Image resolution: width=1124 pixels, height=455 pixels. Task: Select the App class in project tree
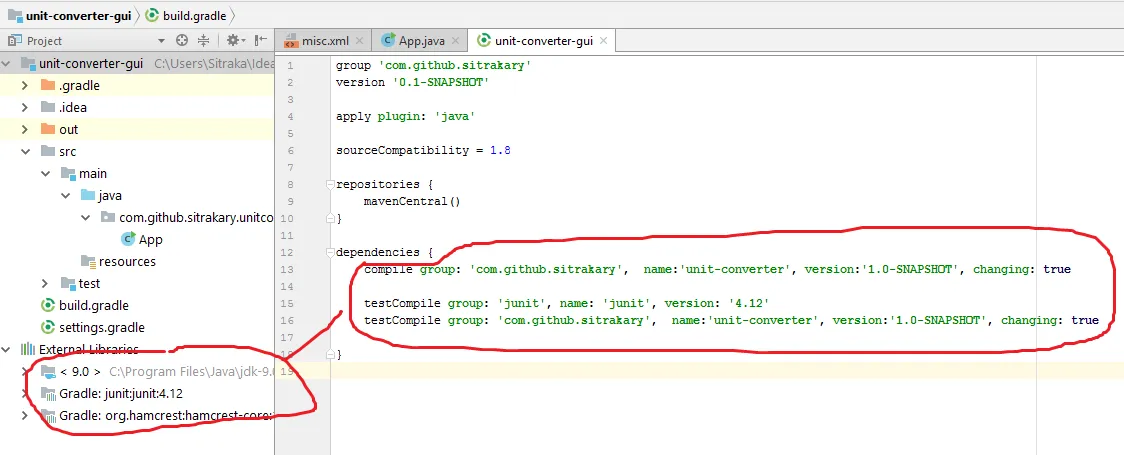pos(151,239)
